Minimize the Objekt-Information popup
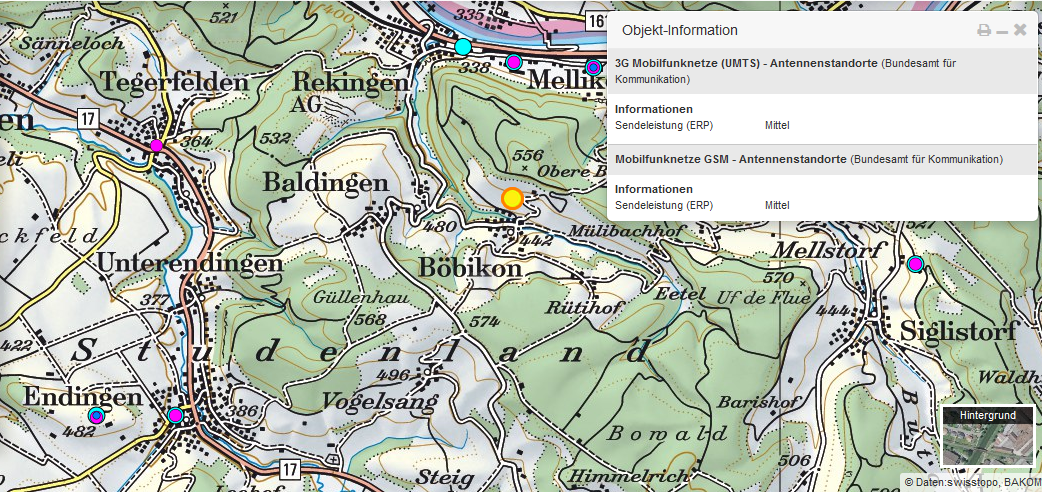 [1002, 31]
